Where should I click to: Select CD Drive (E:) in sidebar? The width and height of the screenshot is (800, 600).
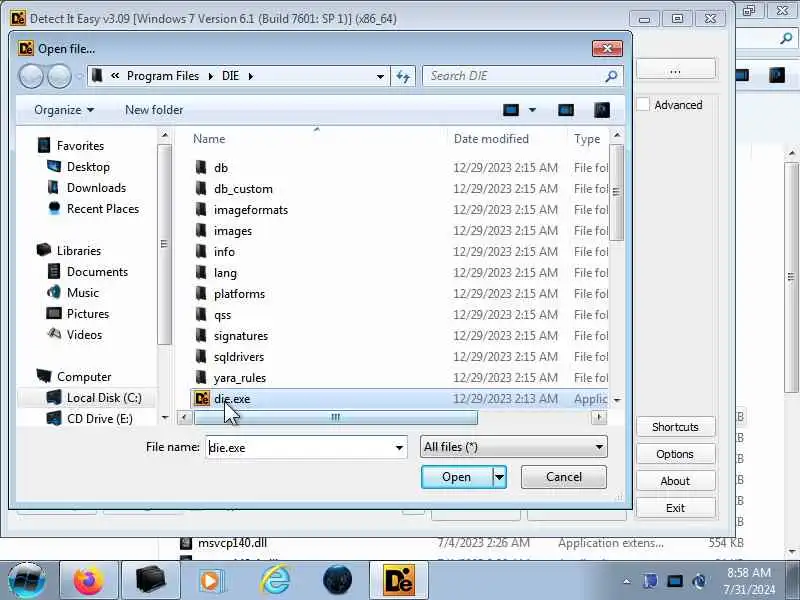pos(99,418)
